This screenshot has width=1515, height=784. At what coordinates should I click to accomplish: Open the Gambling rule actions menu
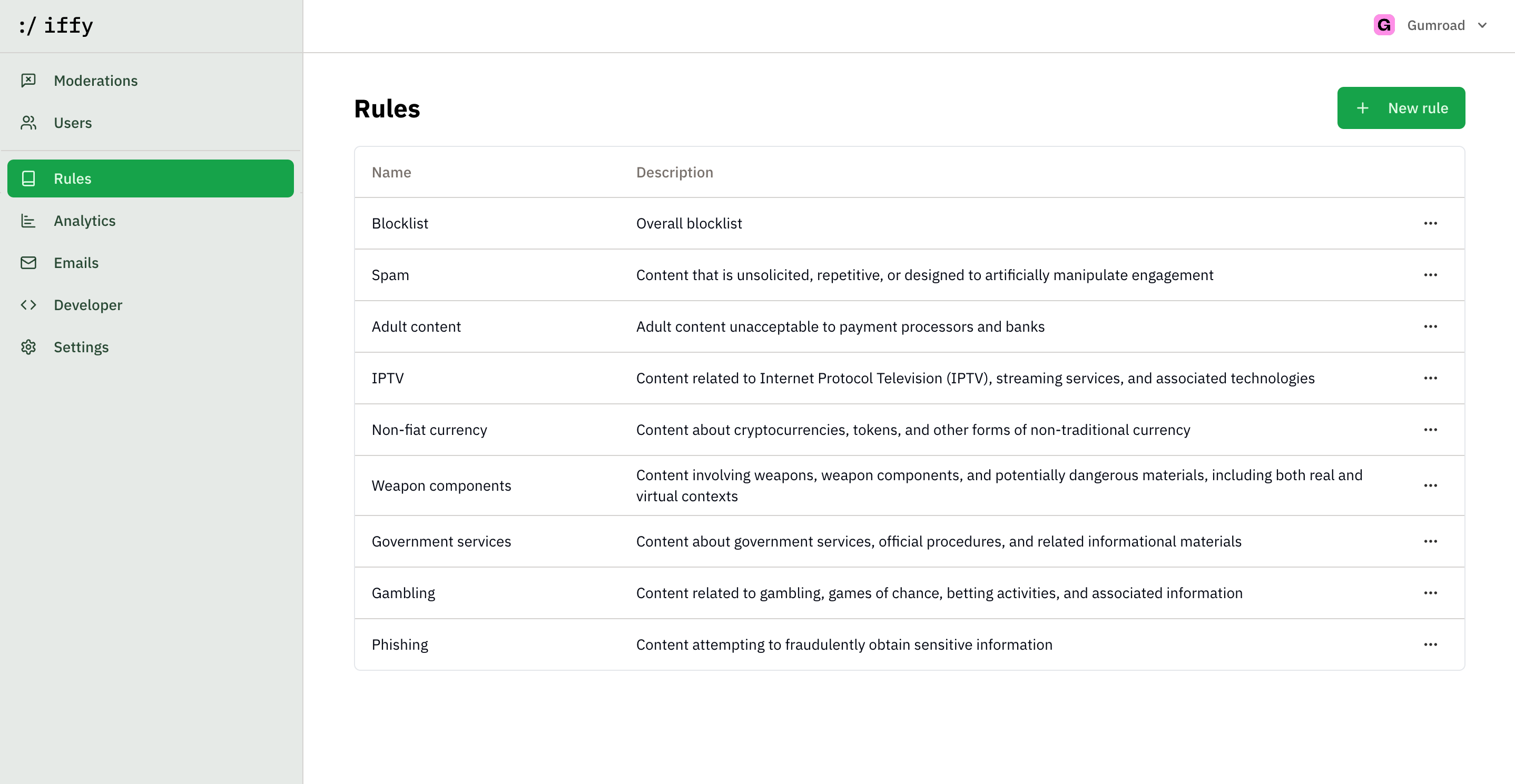coord(1431,593)
